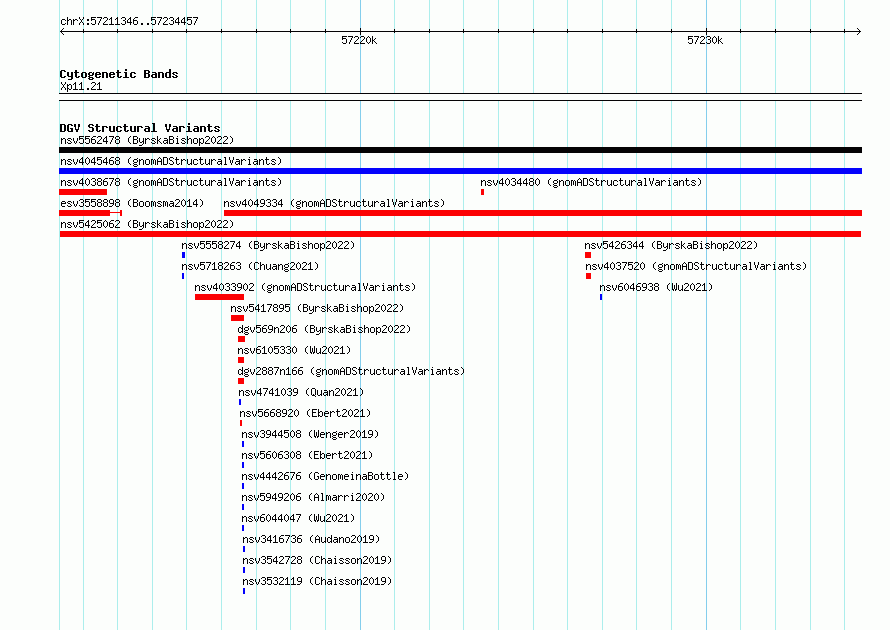Open nsv3542728 (Chaisson2019) label

tap(317, 560)
